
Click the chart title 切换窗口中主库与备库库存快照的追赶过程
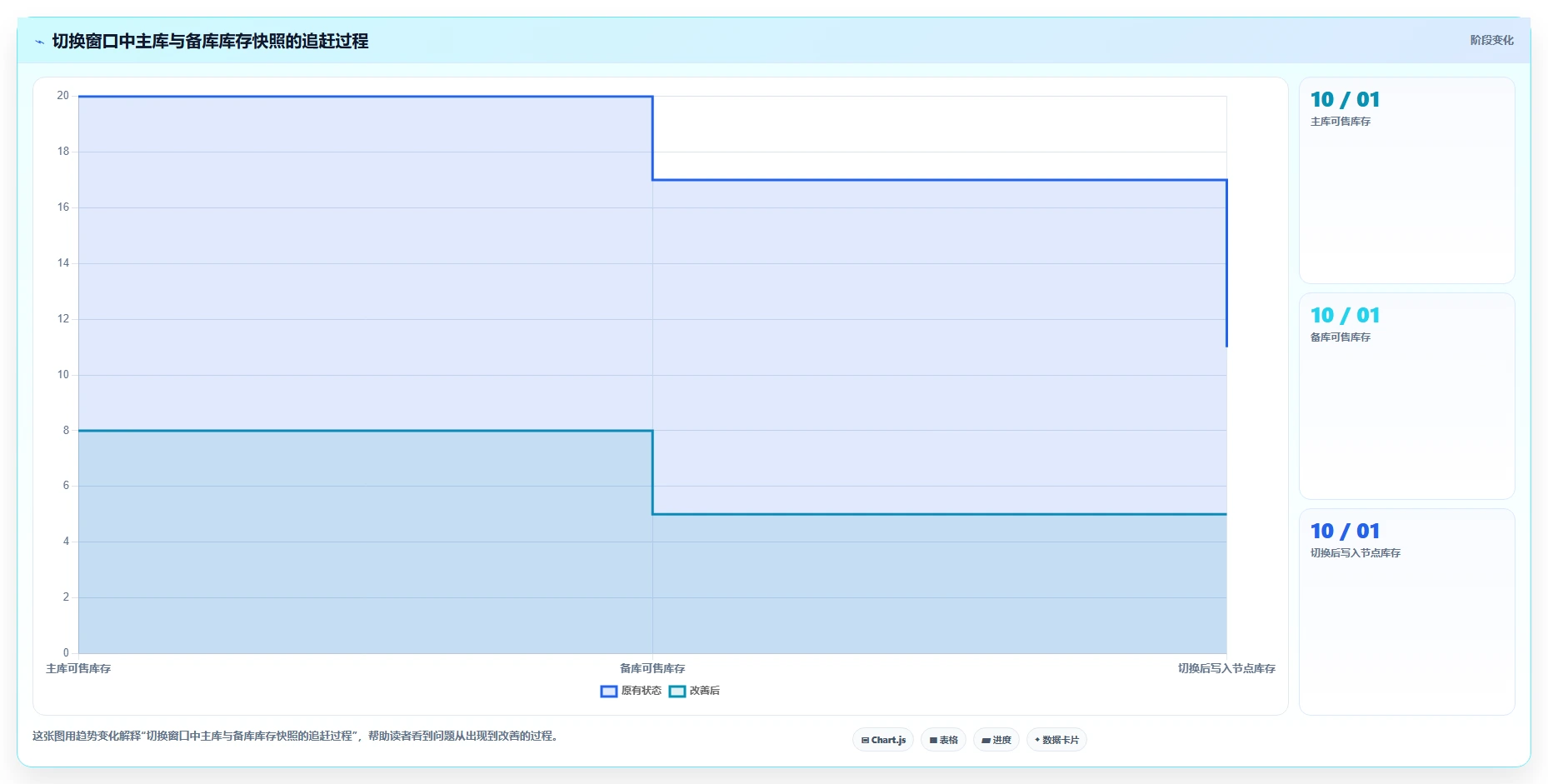[x=210, y=41]
